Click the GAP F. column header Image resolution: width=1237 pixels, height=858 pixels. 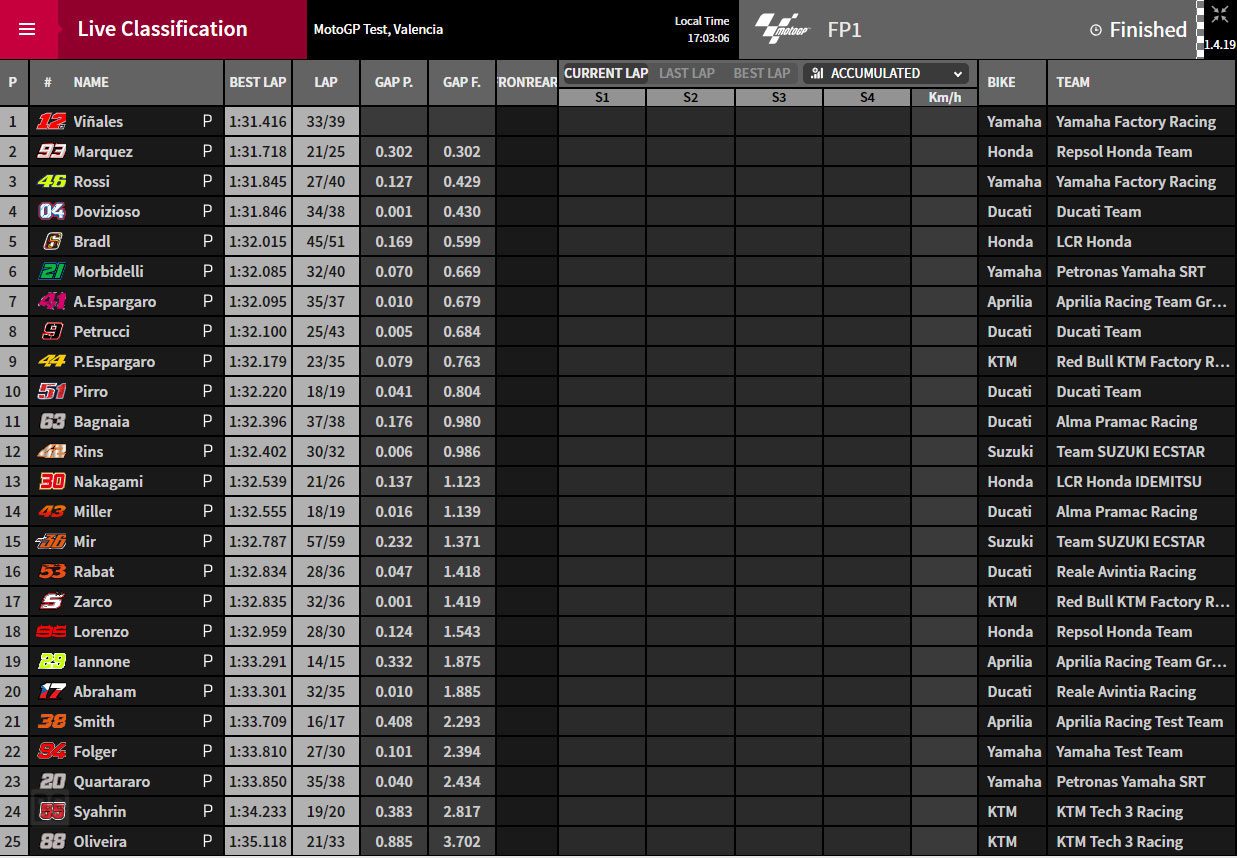pyautogui.click(x=462, y=82)
